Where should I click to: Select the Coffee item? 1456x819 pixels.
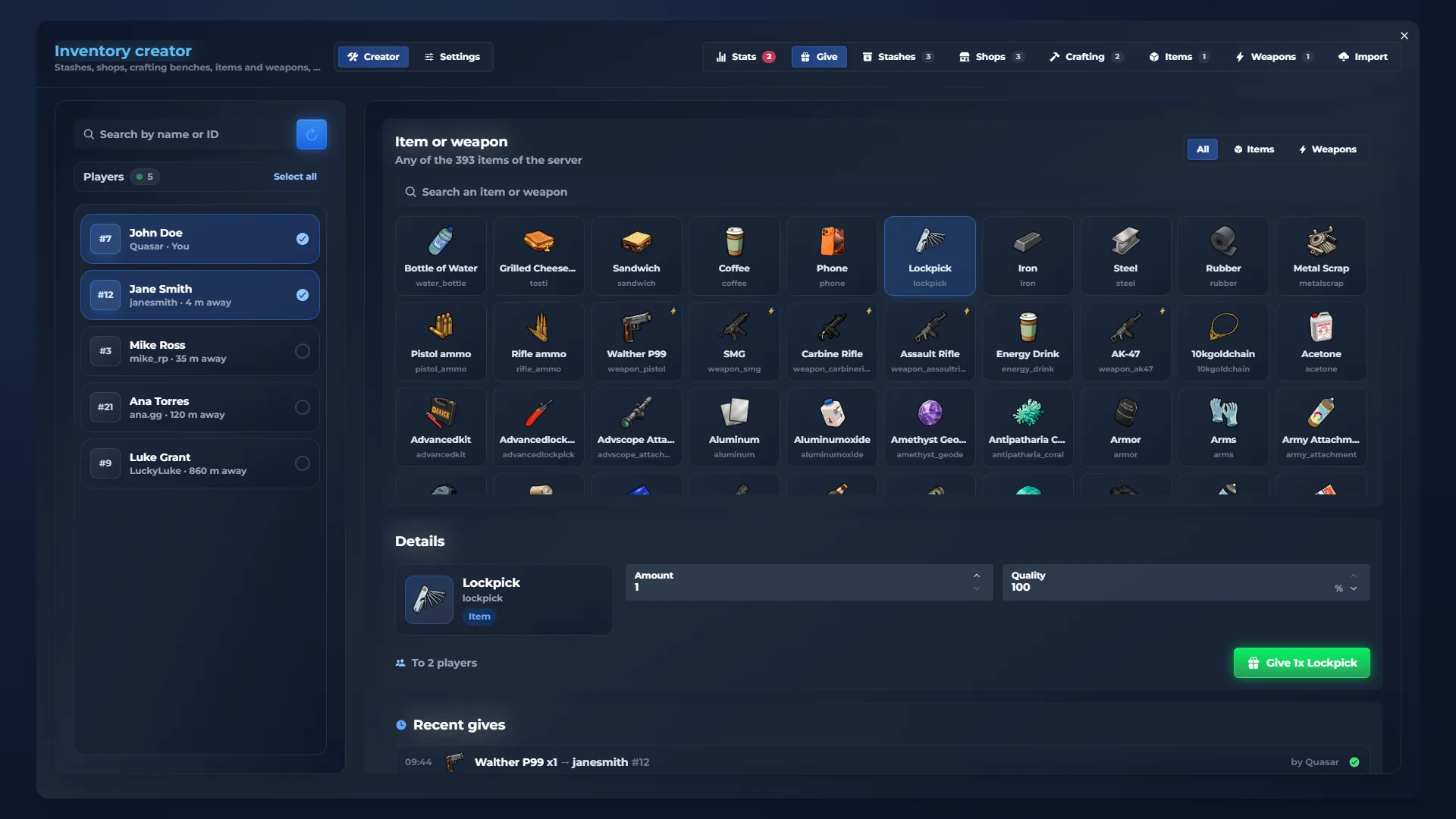[734, 256]
